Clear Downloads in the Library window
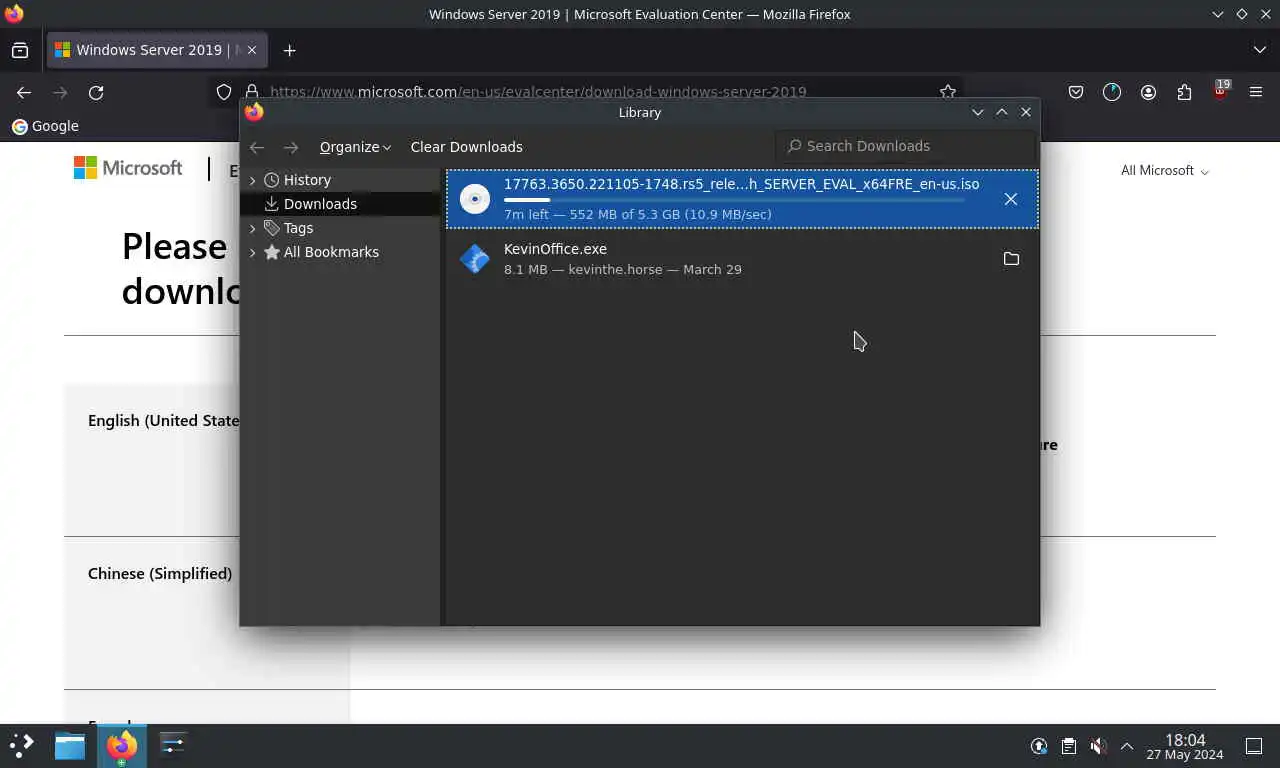Screen dimensions: 1280x768 [x=466, y=147]
